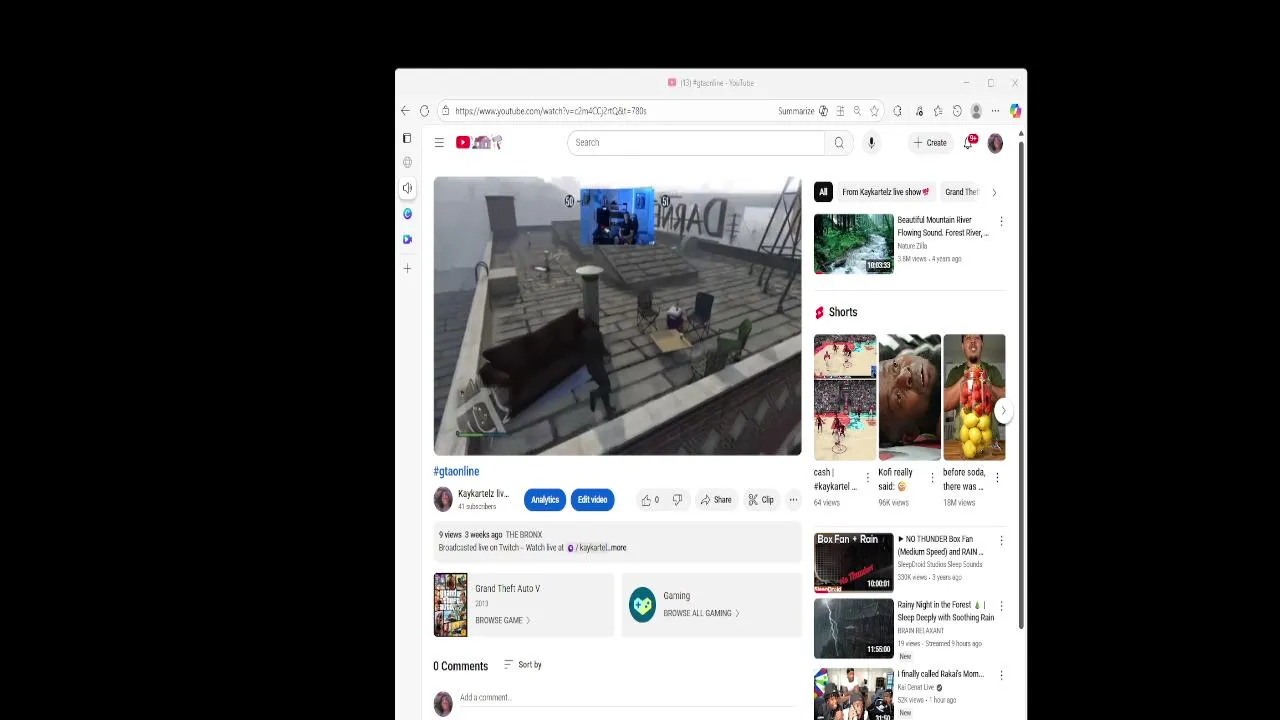Open the Kofi really said short
The image size is (1280, 720).
[910, 397]
